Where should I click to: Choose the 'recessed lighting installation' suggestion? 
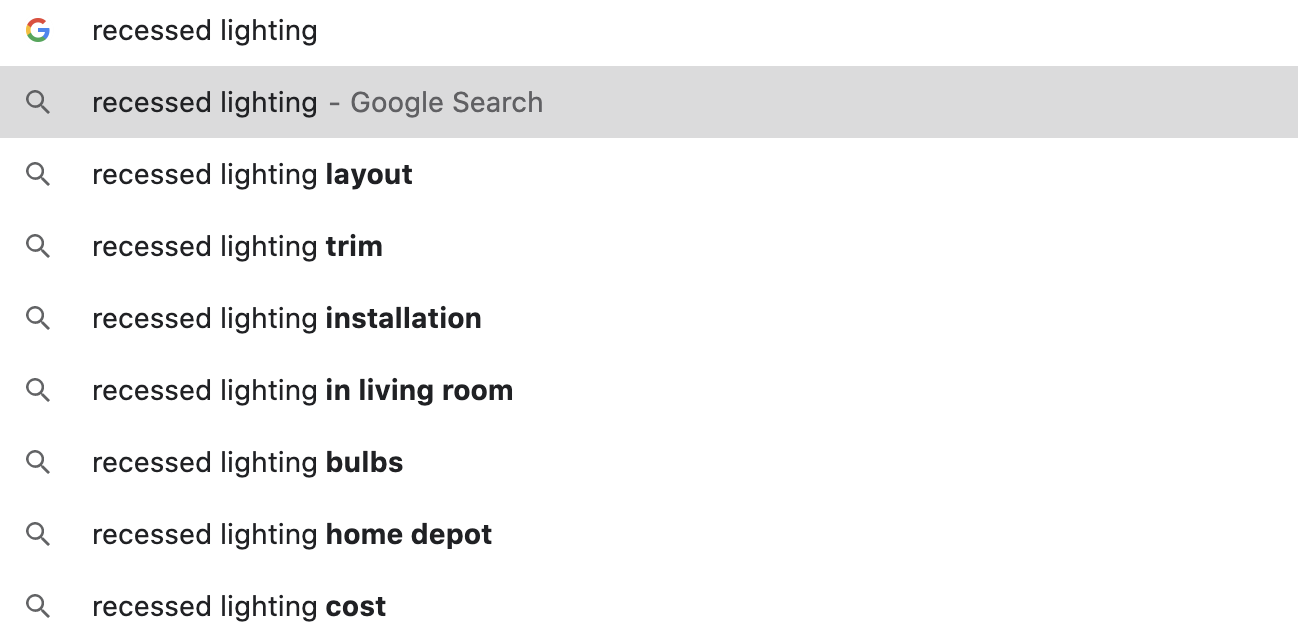pyautogui.click(x=286, y=318)
